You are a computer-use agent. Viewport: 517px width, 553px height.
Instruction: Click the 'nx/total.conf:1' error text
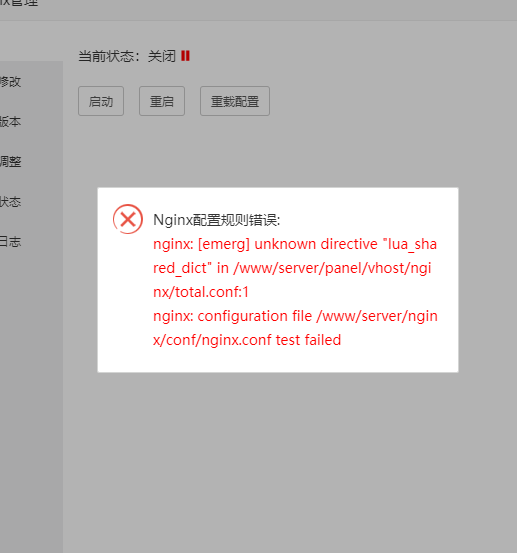(201, 292)
